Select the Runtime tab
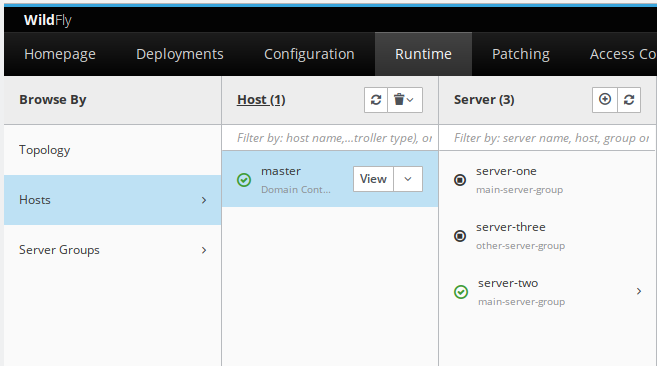This screenshot has width=657, height=366. (x=423, y=54)
